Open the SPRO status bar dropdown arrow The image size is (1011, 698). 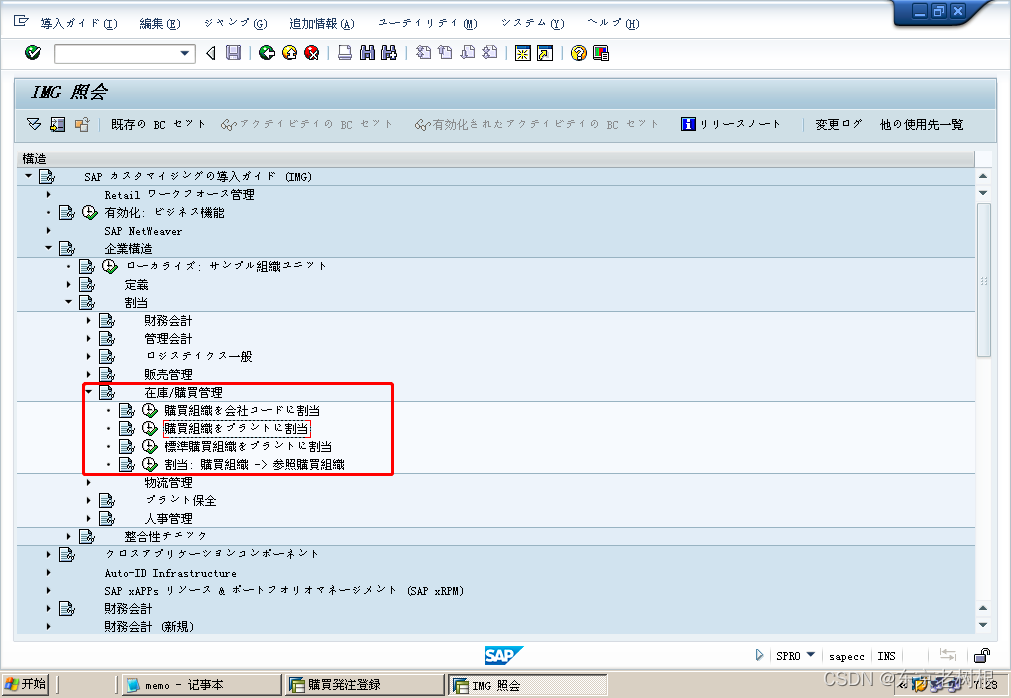pos(810,655)
